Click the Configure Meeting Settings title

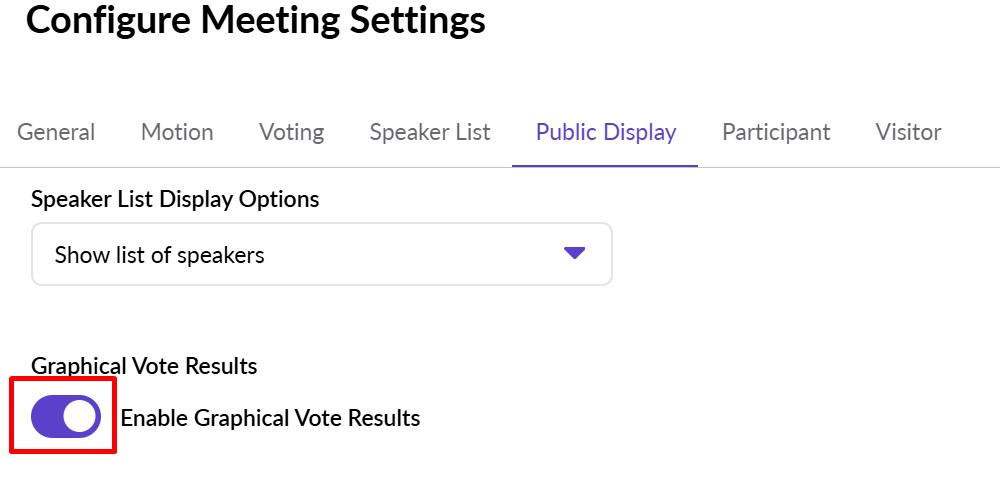[256, 20]
